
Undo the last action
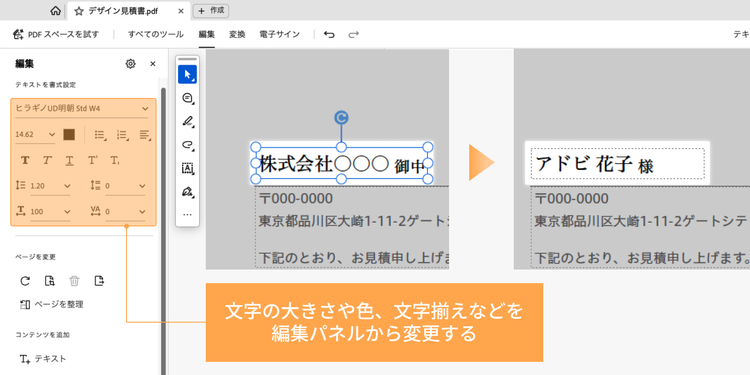(329, 34)
